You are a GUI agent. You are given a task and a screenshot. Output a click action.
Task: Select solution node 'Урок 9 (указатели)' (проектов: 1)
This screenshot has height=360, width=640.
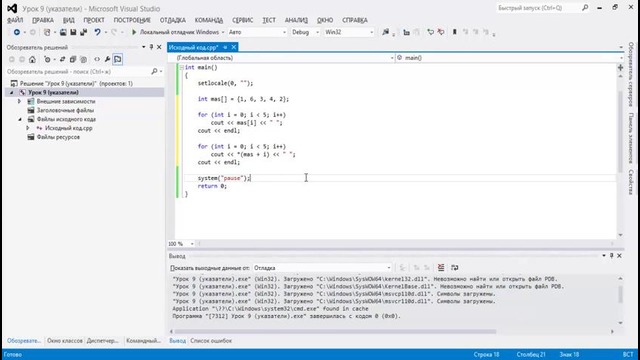[x=76, y=83]
